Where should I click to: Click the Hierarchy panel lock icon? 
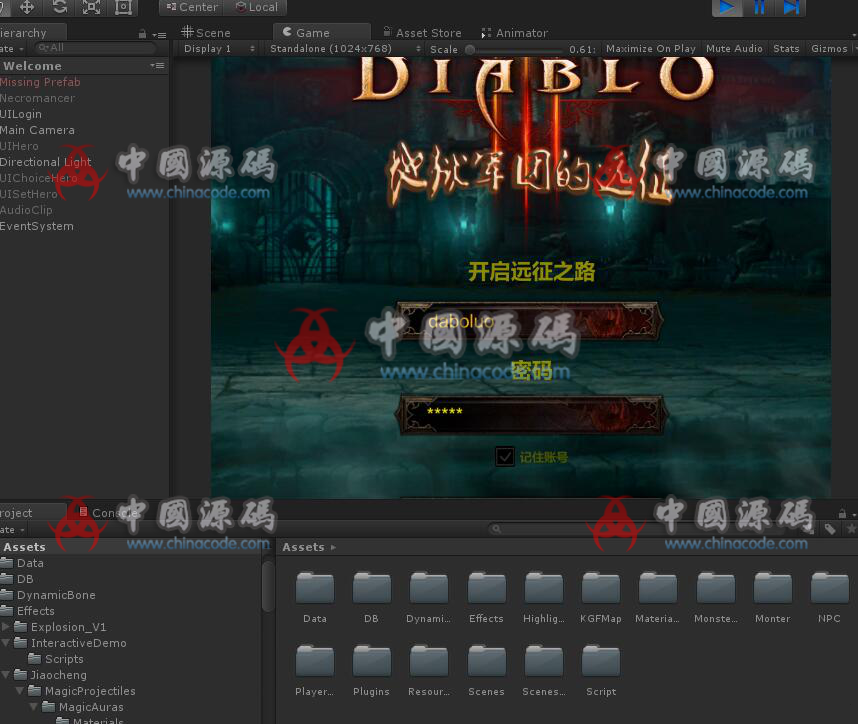[x=142, y=34]
